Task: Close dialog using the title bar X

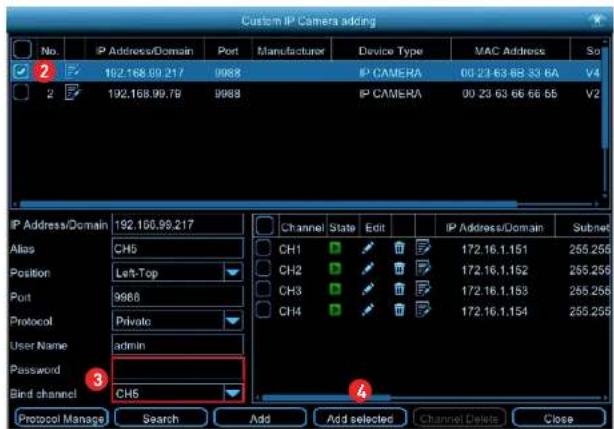Action: click(x=597, y=20)
